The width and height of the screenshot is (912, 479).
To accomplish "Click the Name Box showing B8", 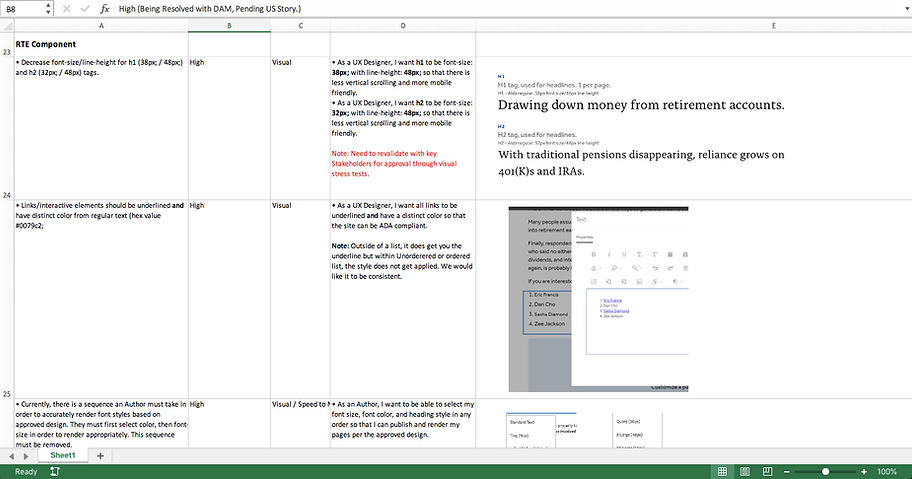I will tap(22, 9).
